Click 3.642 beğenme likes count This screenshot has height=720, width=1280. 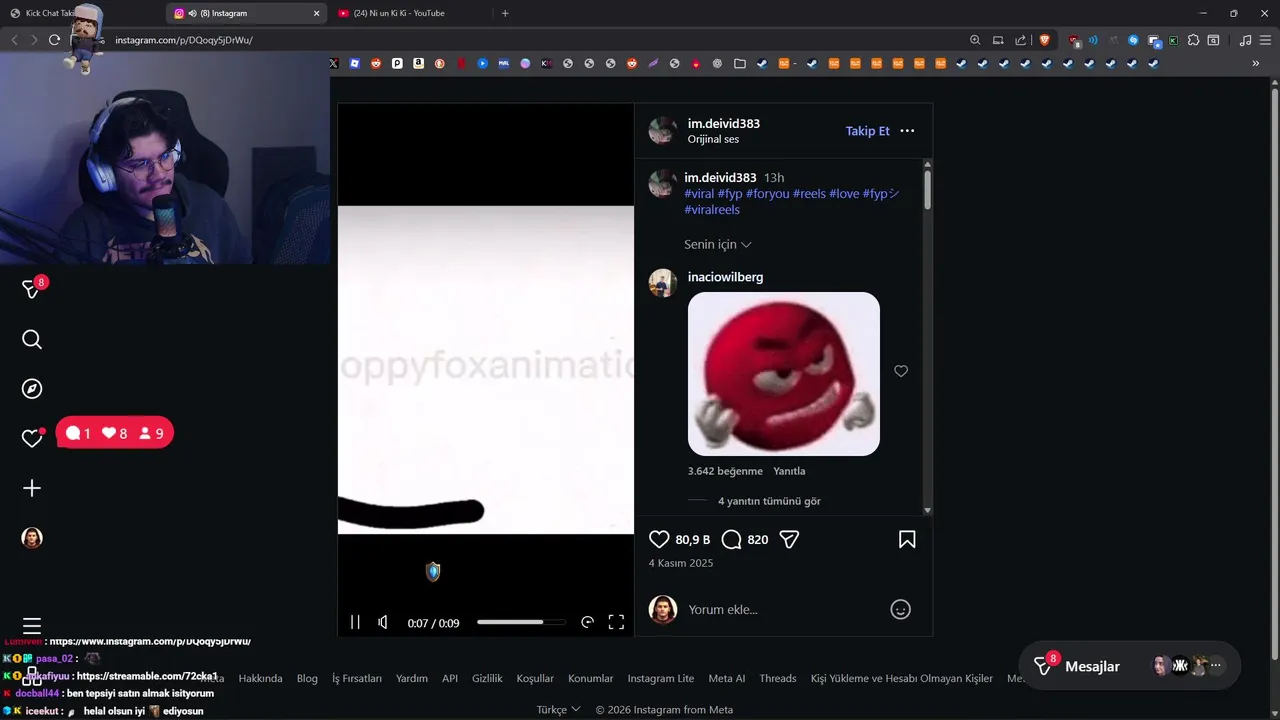(x=725, y=471)
